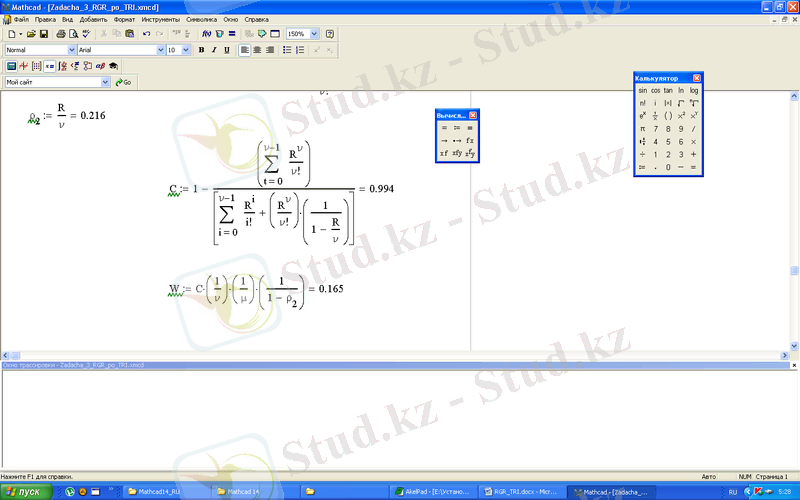Undo the last action
Image resolution: width=800 pixels, height=500 pixels.
coord(146,34)
